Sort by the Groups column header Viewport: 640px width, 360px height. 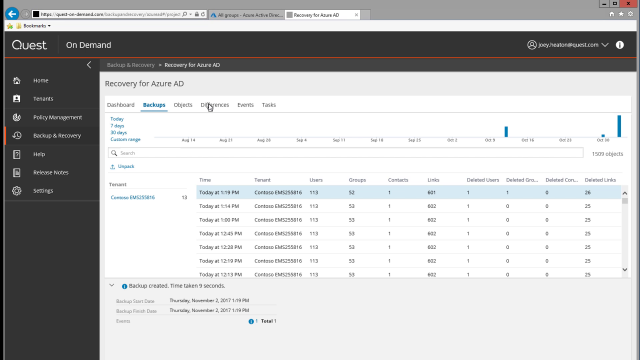(x=357, y=180)
